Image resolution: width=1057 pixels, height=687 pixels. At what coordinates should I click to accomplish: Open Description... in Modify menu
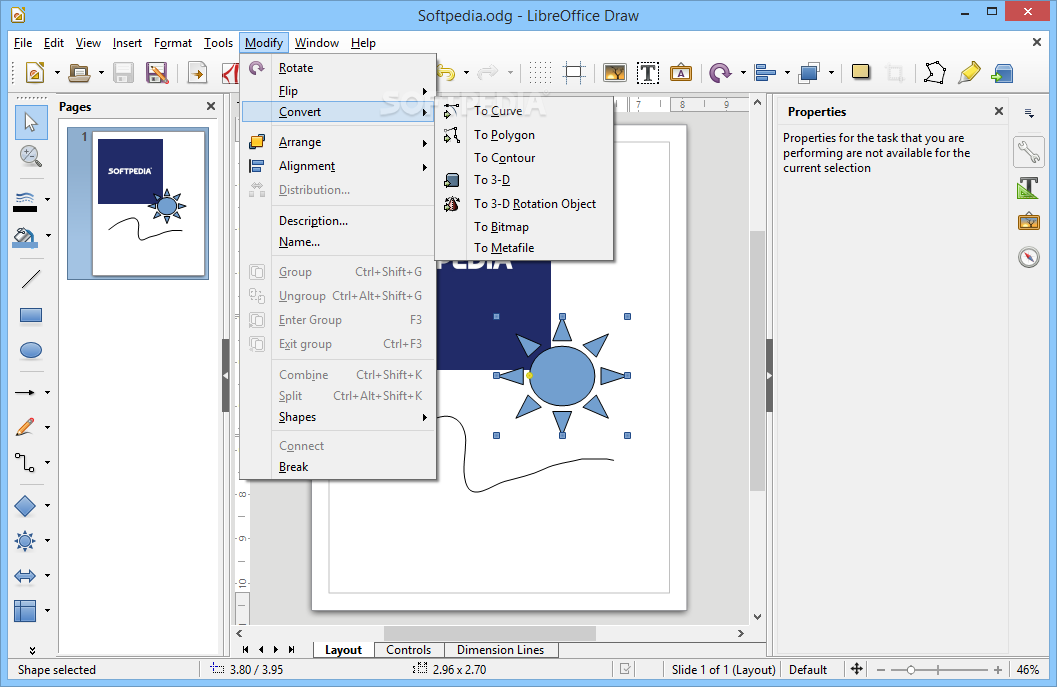(338, 221)
